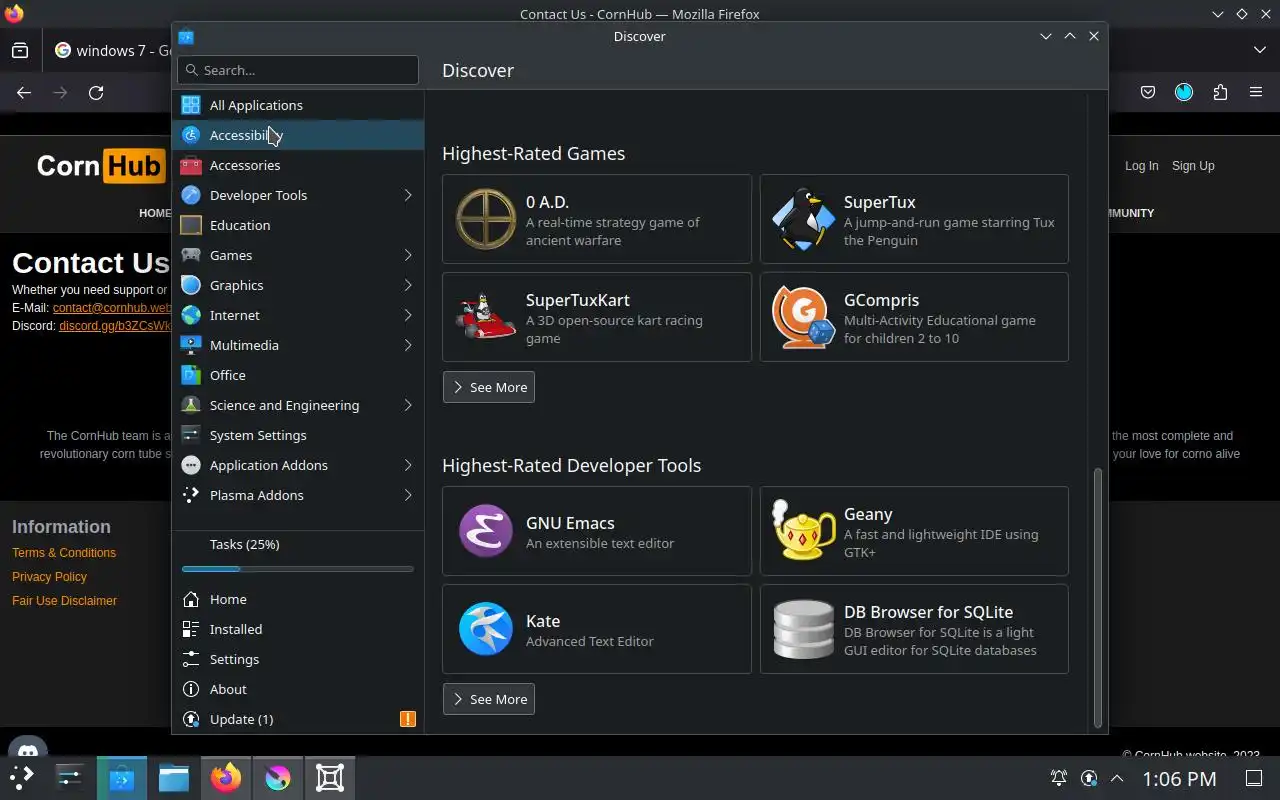Open the Privacy Policy link
This screenshot has height=800, width=1280.
click(x=49, y=577)
